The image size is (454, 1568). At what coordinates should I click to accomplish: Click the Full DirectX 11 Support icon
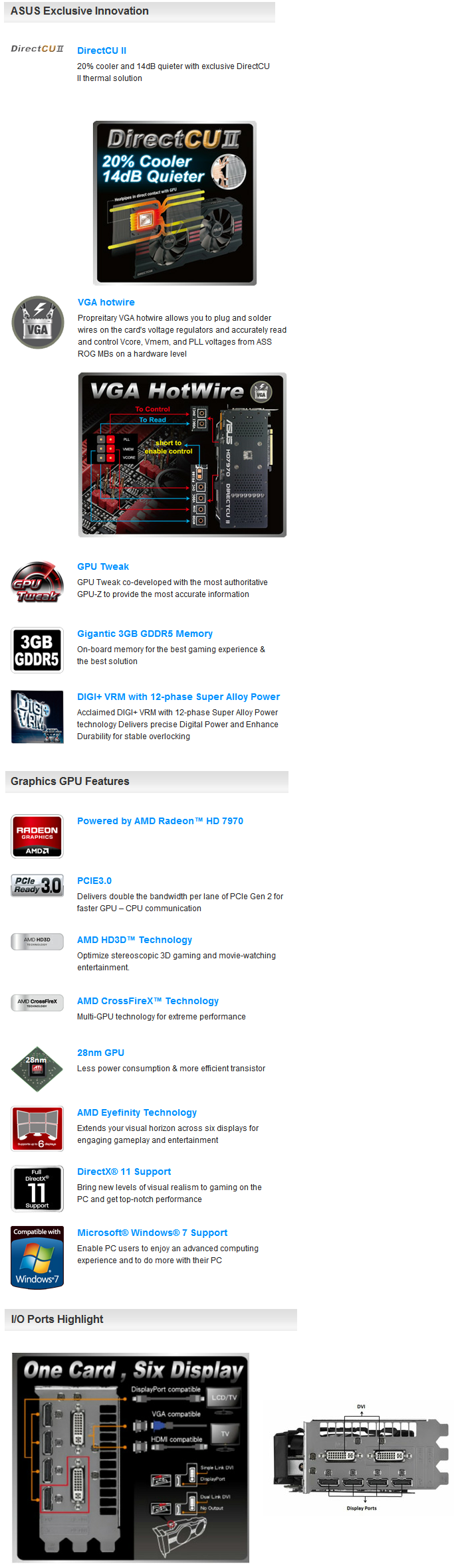pos(37,1188)
